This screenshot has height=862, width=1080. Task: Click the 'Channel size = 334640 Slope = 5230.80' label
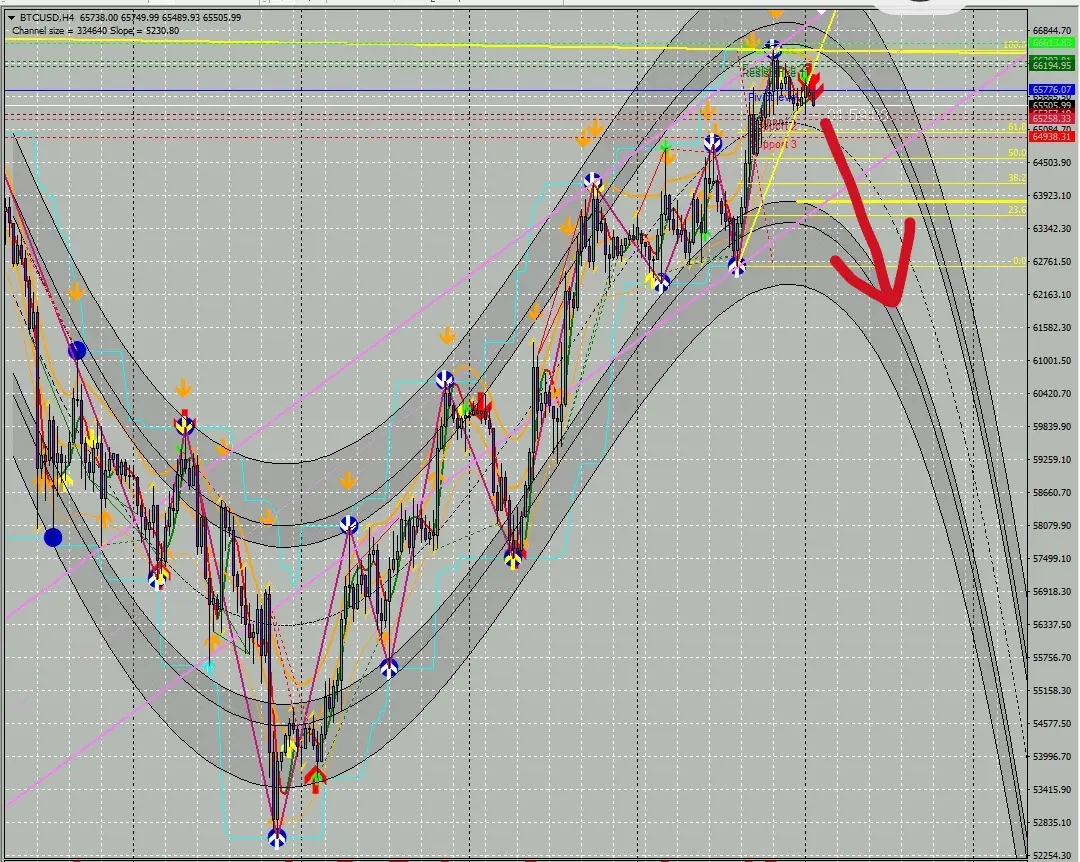click(96, 31)
